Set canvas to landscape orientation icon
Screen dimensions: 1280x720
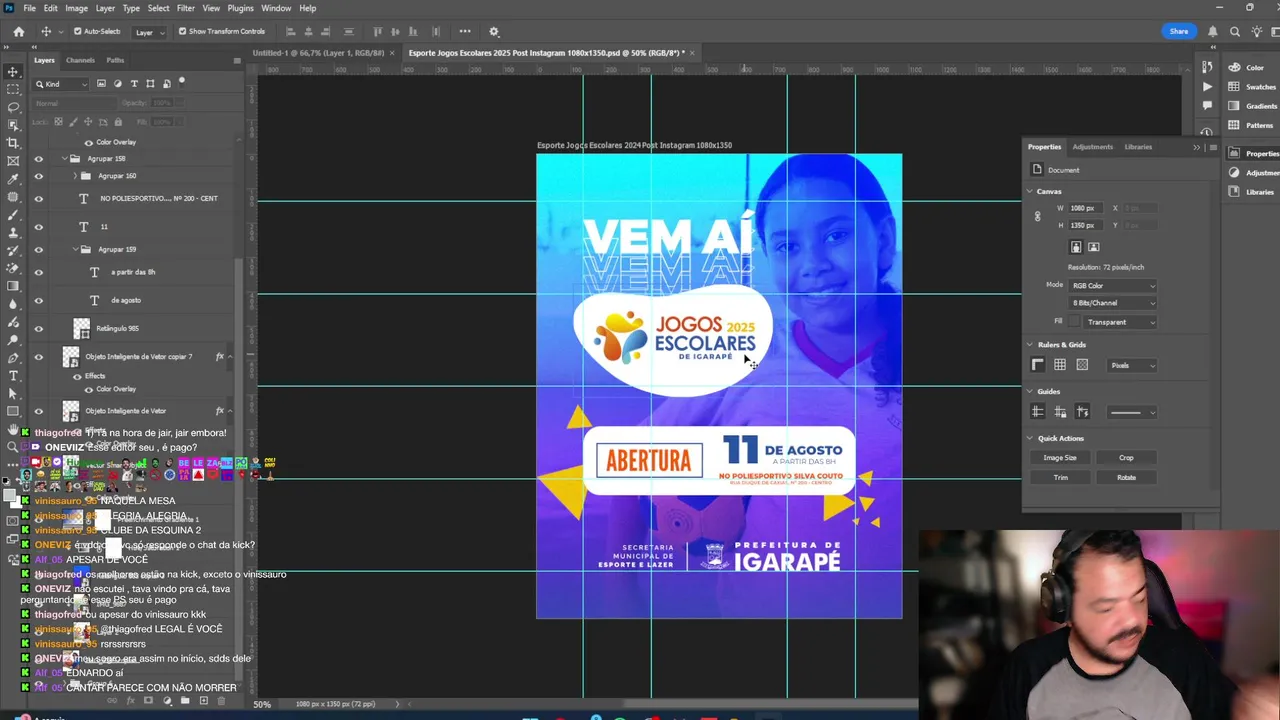click(x=1093, y=247)
